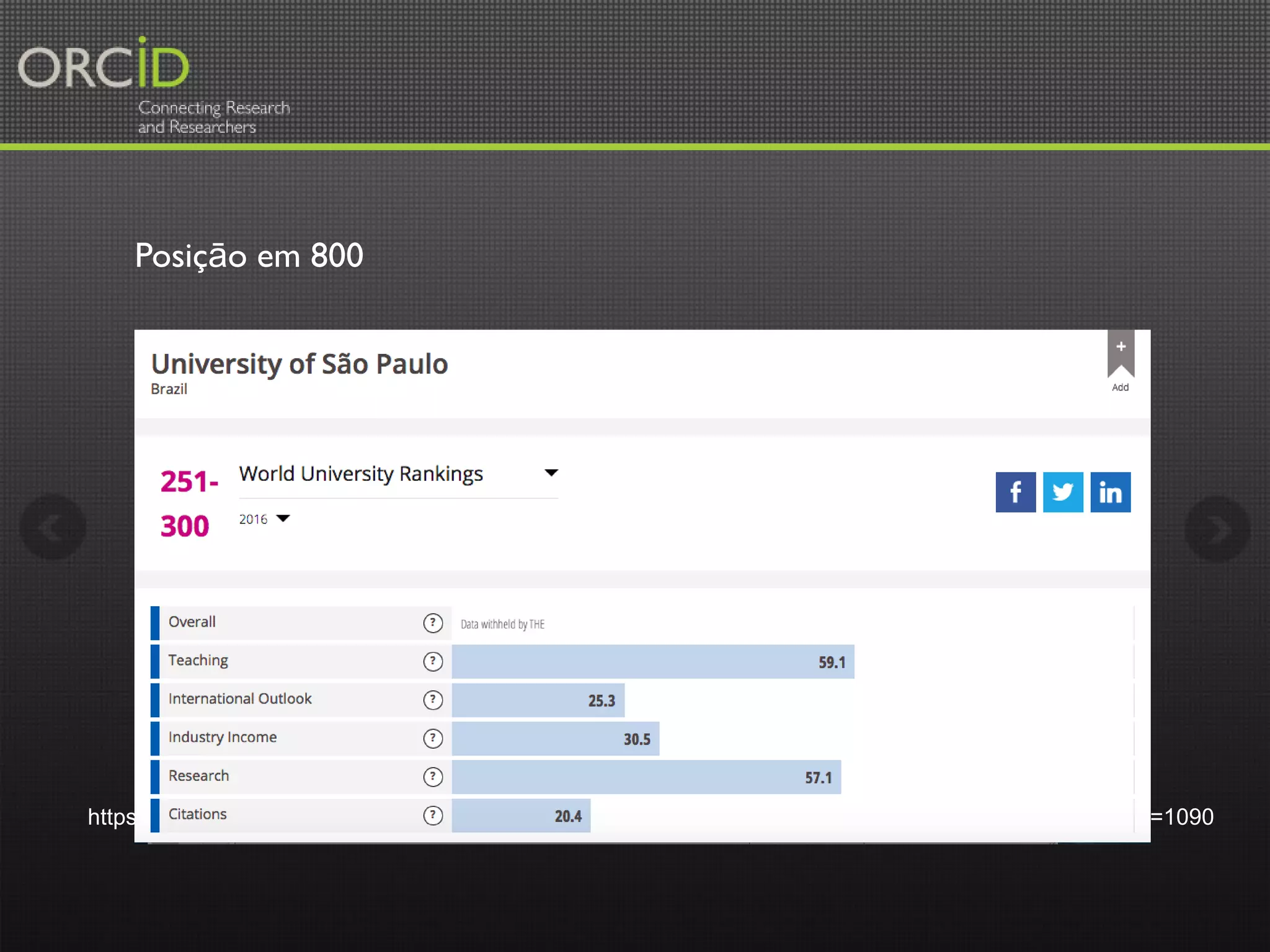Viewport: 1270px width, 952px height.
Task: Open the 2016 year dropdown
Action: (x=265, y=519)
